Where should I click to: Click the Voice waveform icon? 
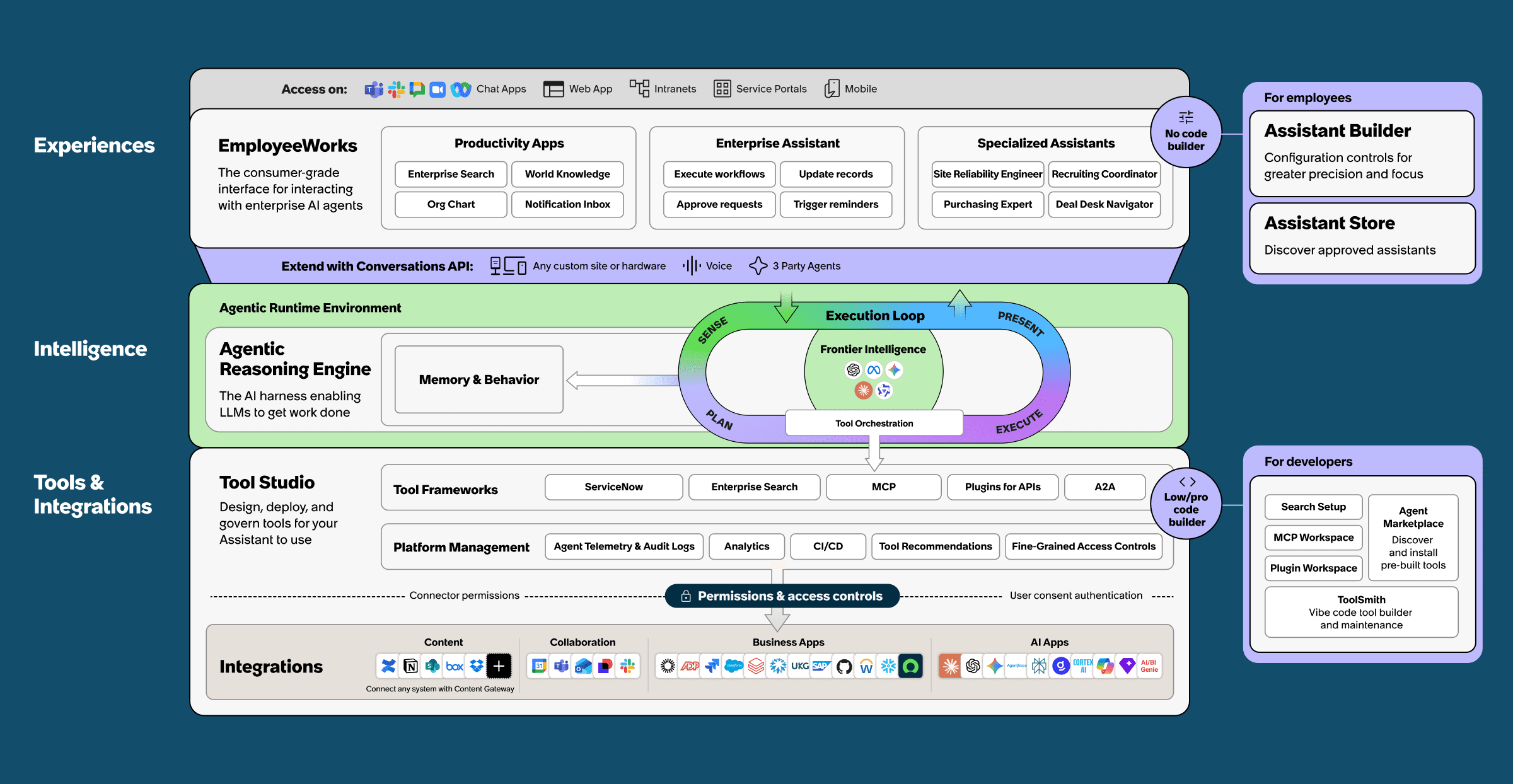pyautogui.click(x=692, y=266)
